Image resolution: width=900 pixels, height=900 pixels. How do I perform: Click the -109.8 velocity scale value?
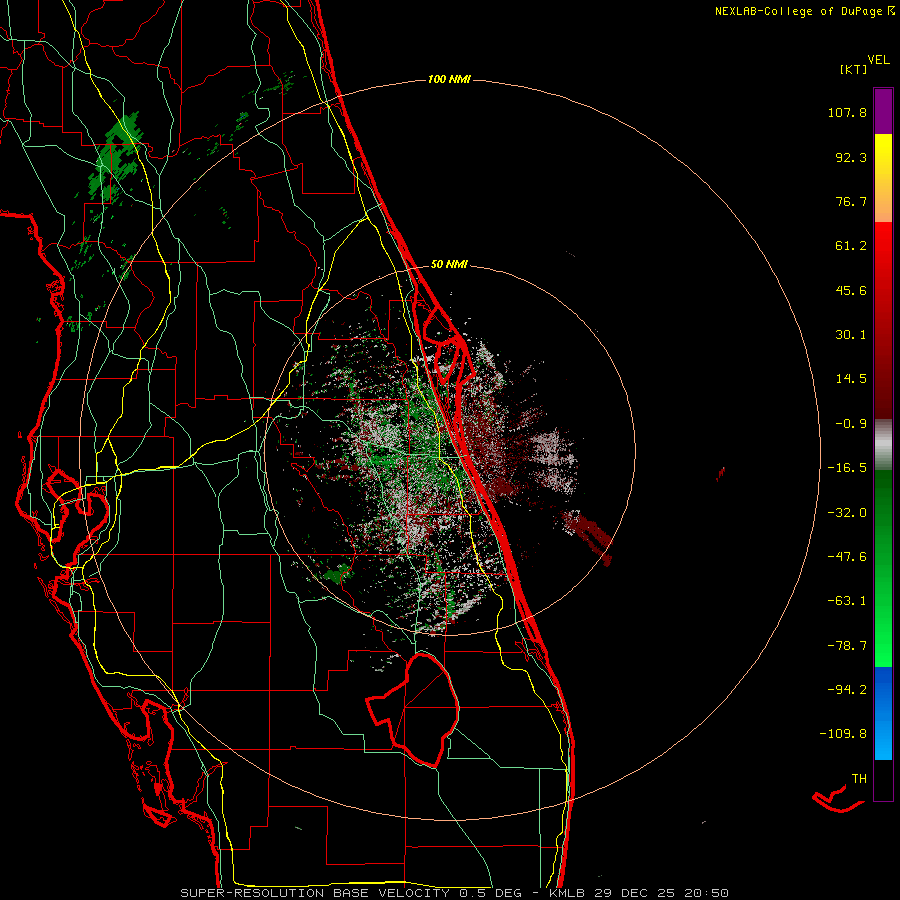pos(843,734)
